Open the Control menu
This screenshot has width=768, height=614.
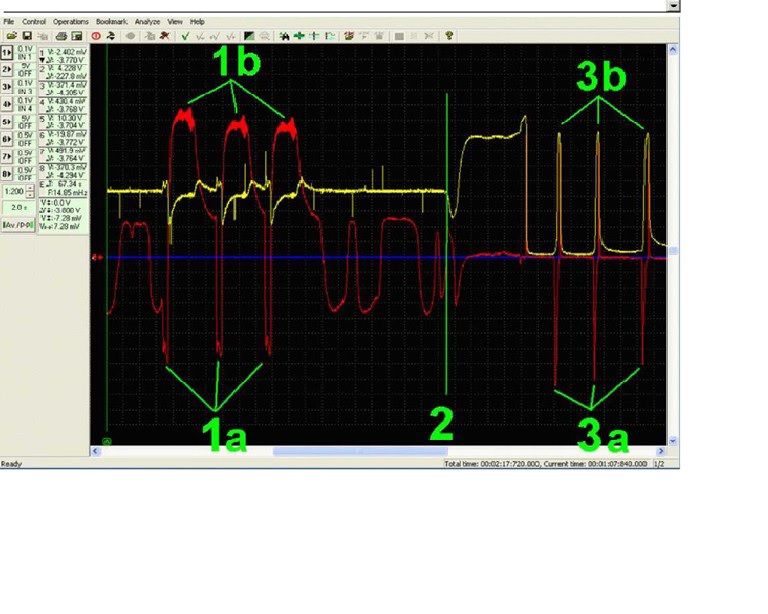click(x=34, y=22)
